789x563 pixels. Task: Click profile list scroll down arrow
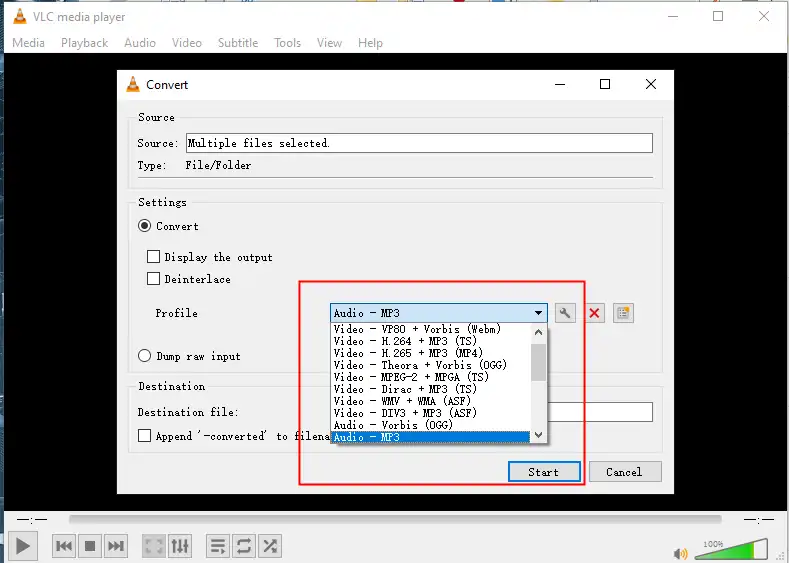coord(538,435)
